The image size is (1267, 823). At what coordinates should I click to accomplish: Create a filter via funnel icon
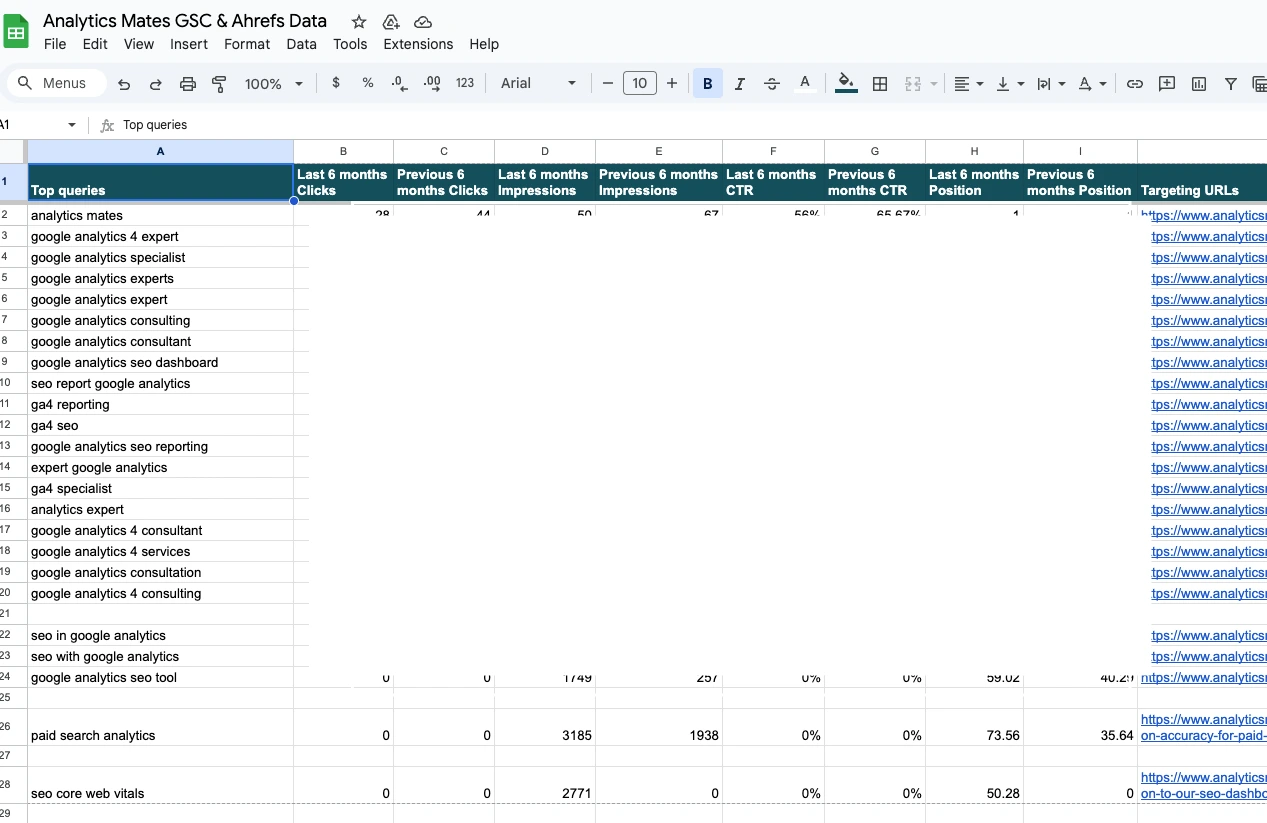(x=1231, y=84)
